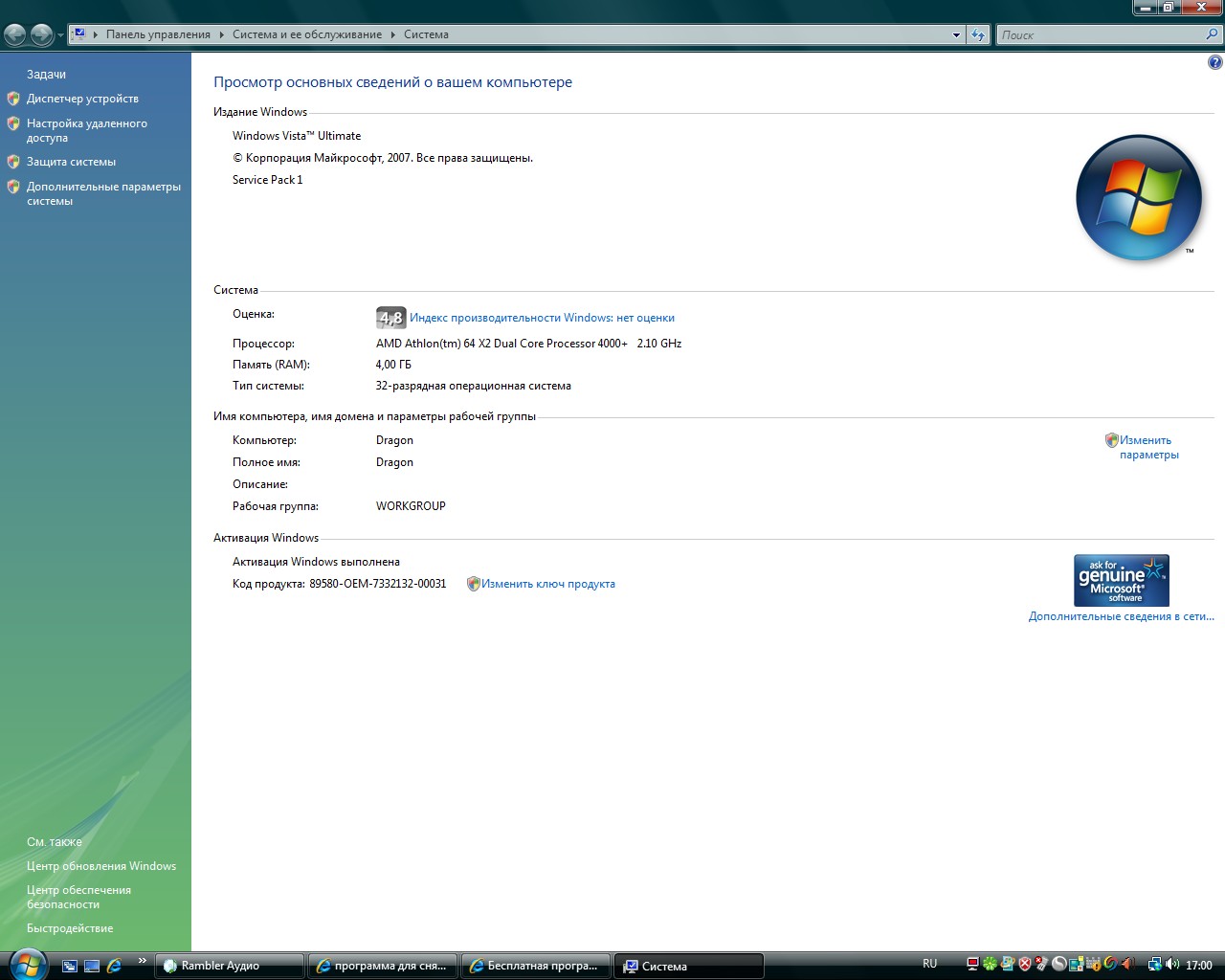Open Центр обновления Windows
This screenshot has height=980, width=1225.
pyautogui.click(x=101, y=866)
